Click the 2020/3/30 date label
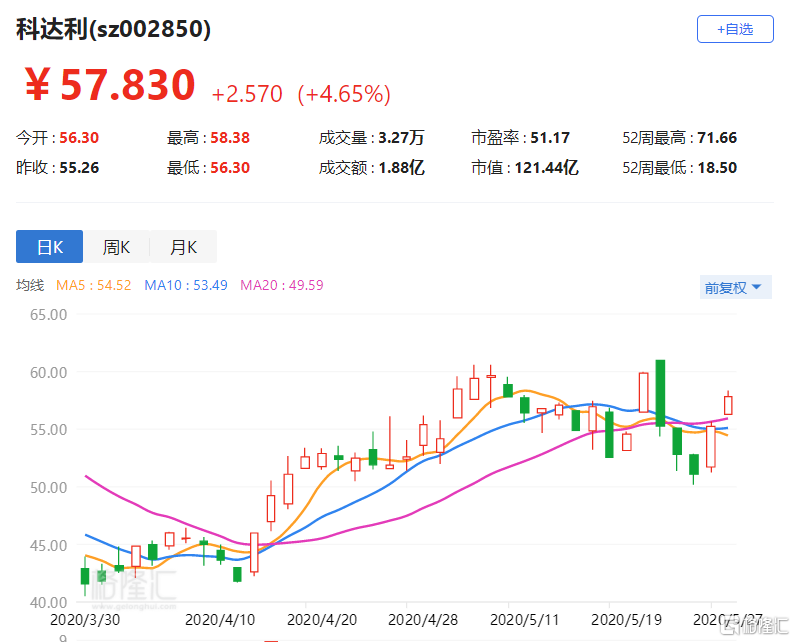795x642 pixels. pyautogui.click(x=85, y=620)
